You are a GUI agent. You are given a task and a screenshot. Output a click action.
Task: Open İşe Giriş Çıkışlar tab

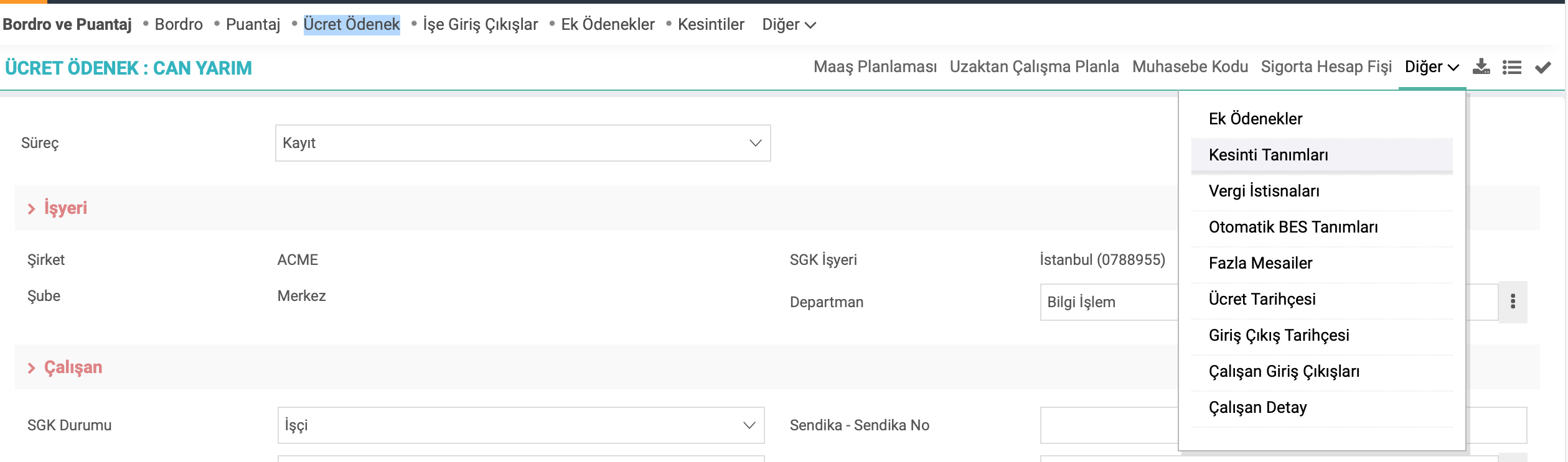481,24
